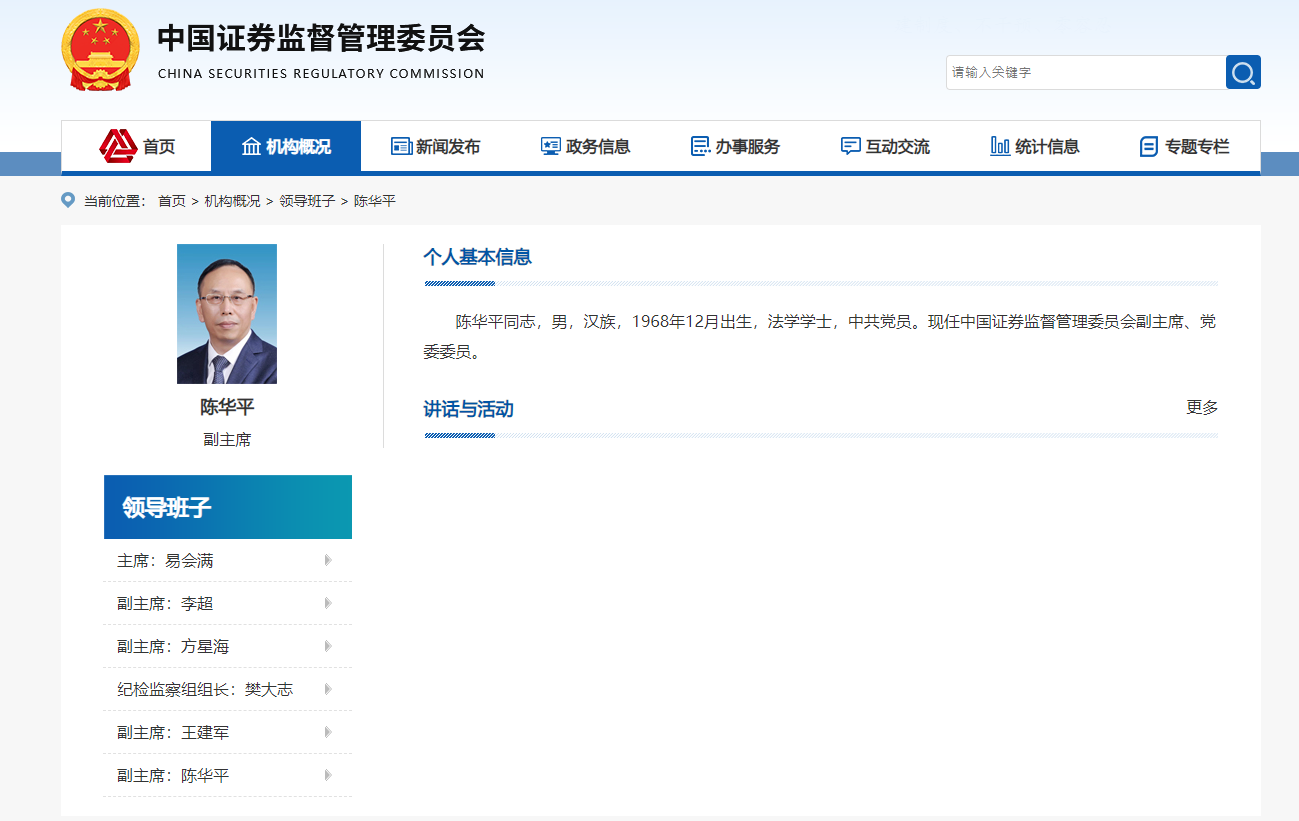
Task: Select 副主席：方星海 in leadership list
Action: (173, 647)
